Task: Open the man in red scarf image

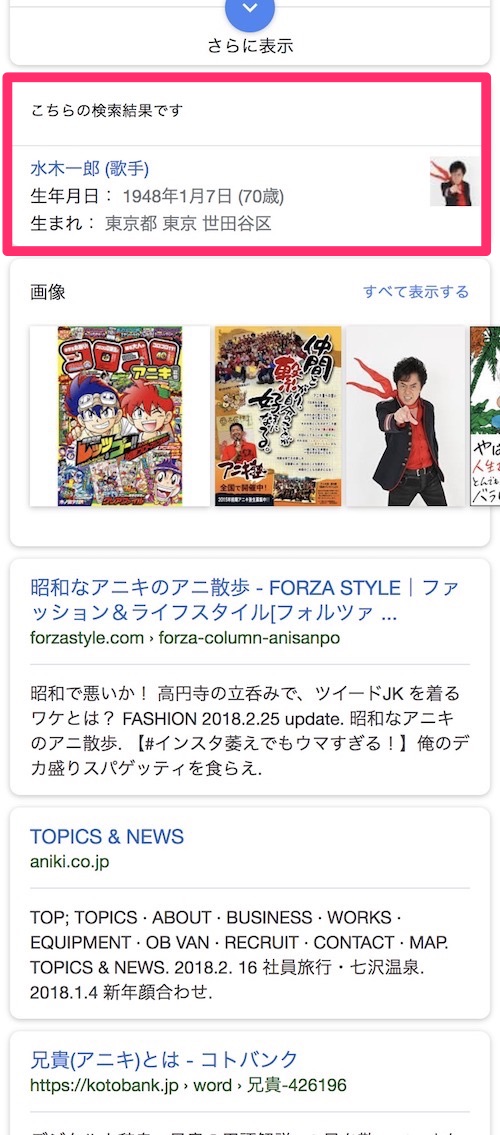Action: 405,416
